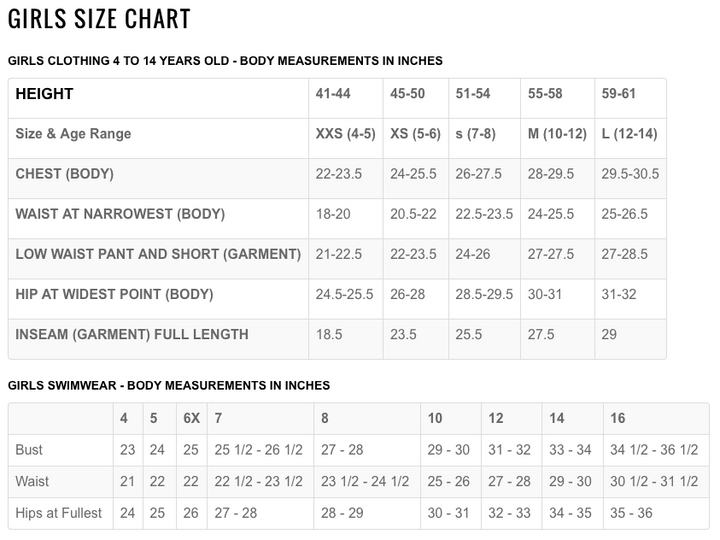This screenshot has height=540, width=720.
Task: Select the XXS (4-5) size header
Action: (345, 134)
